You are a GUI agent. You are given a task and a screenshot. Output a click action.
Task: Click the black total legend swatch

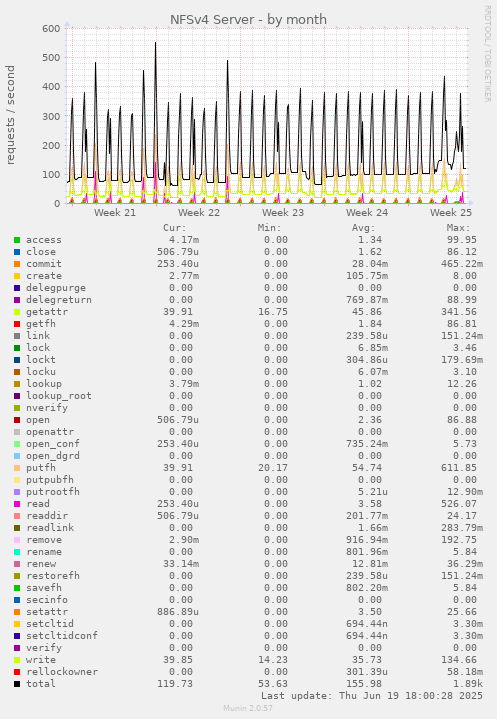(17, 684)
